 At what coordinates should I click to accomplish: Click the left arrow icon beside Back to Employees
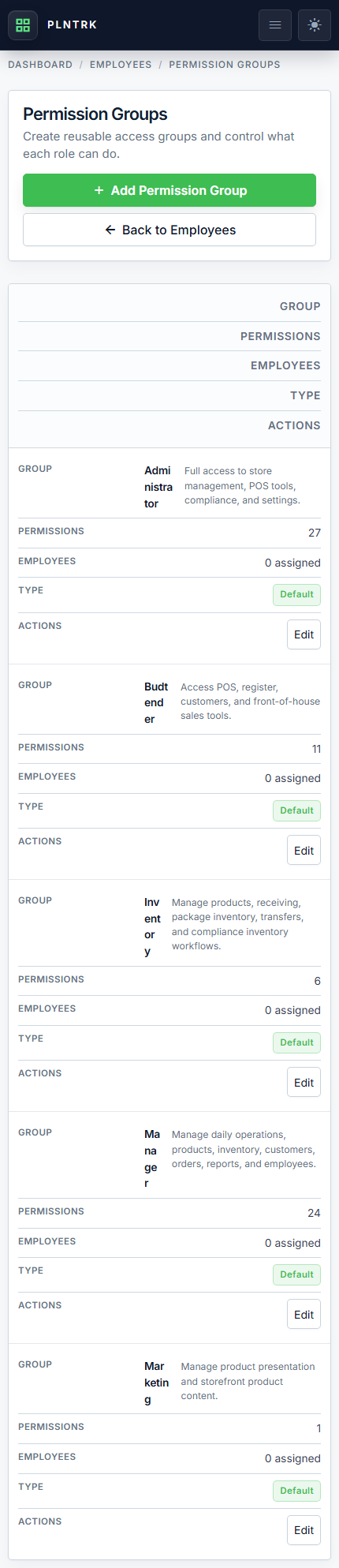110,230
